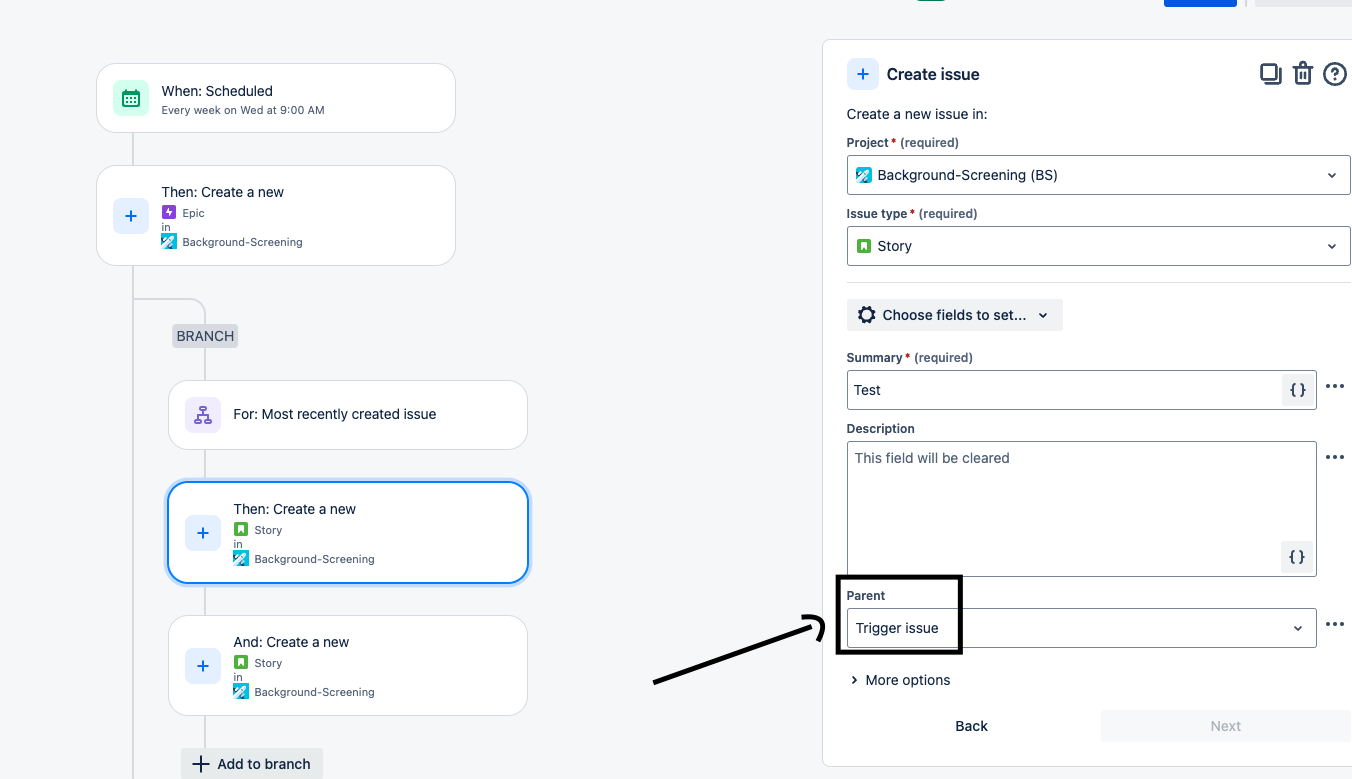Viewport: 1352px width, 779px height.
Task: Open the Issue type dropdown showing Story
Action: pyautogui.click(x=1097, y=246)
